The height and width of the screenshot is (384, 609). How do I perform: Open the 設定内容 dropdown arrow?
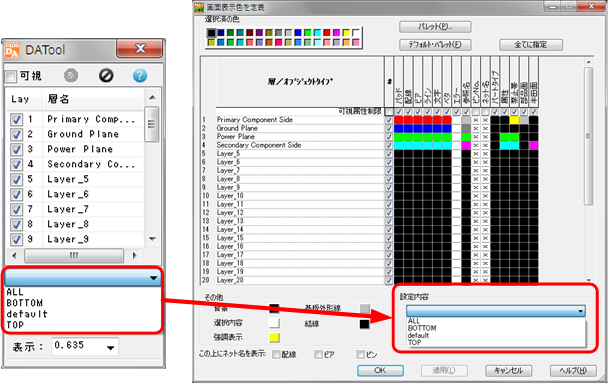(580, 311)
